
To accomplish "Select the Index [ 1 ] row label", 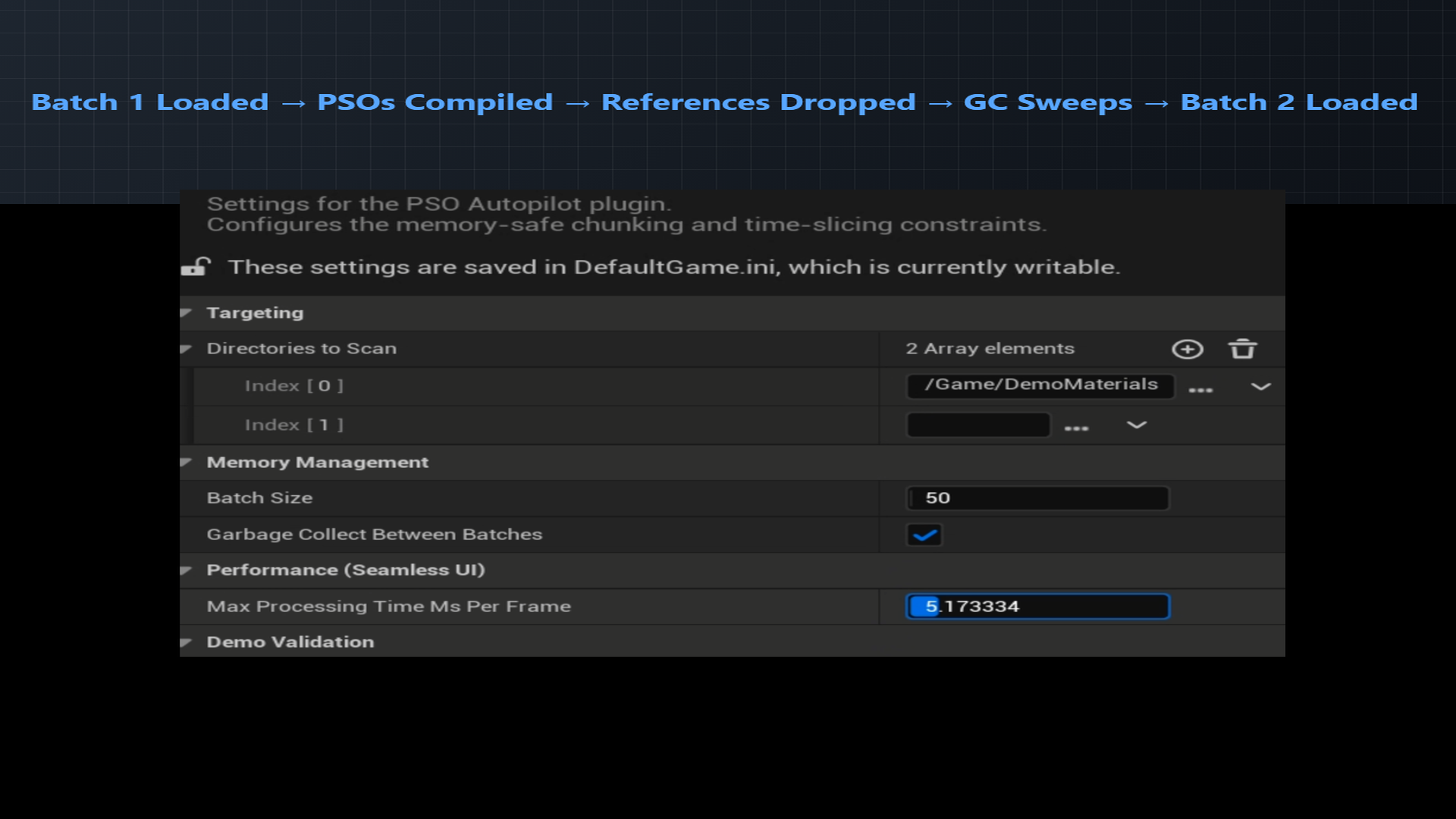I will [x=293, y=425].
